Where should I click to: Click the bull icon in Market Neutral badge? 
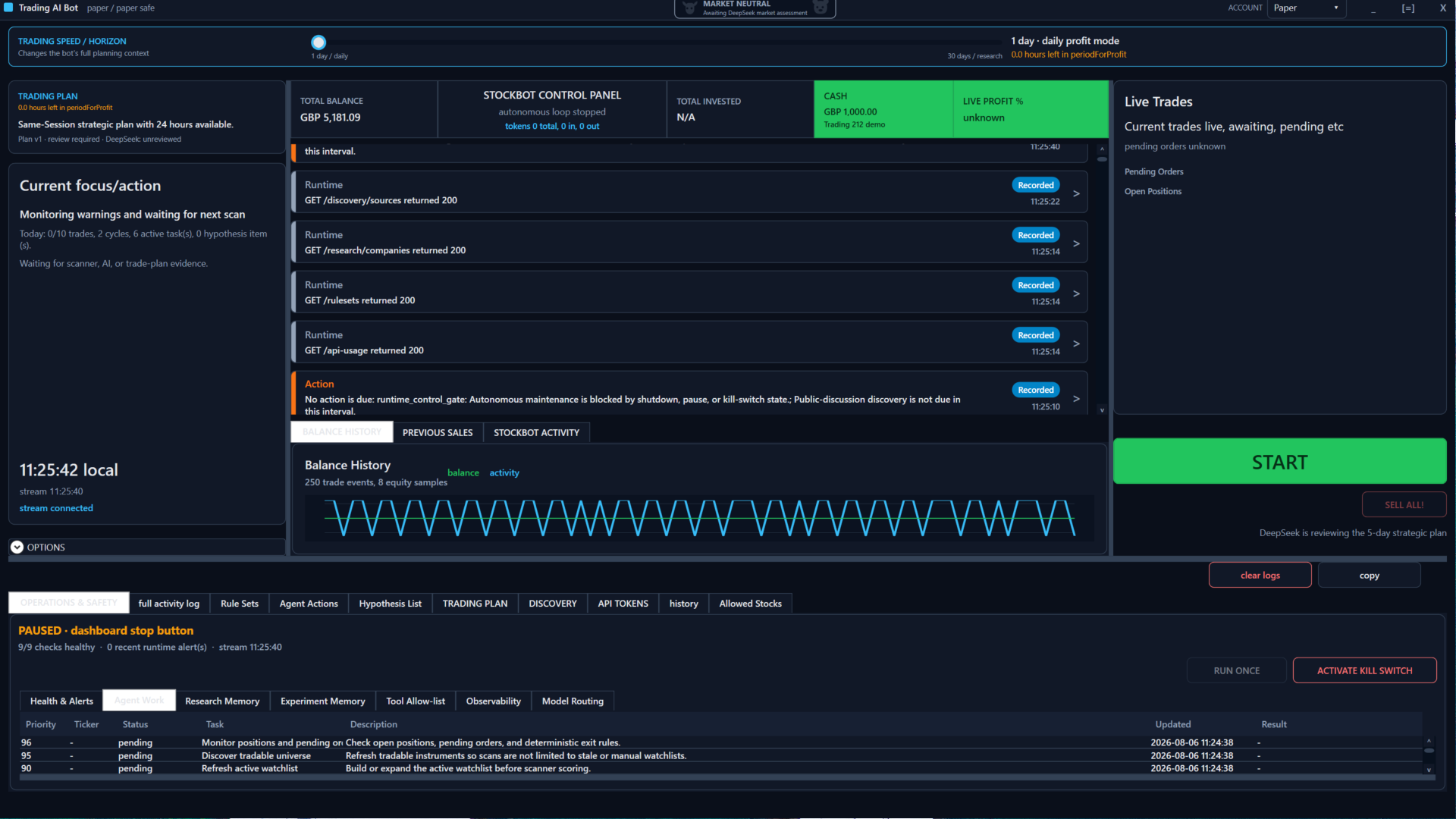click(689, 8)
